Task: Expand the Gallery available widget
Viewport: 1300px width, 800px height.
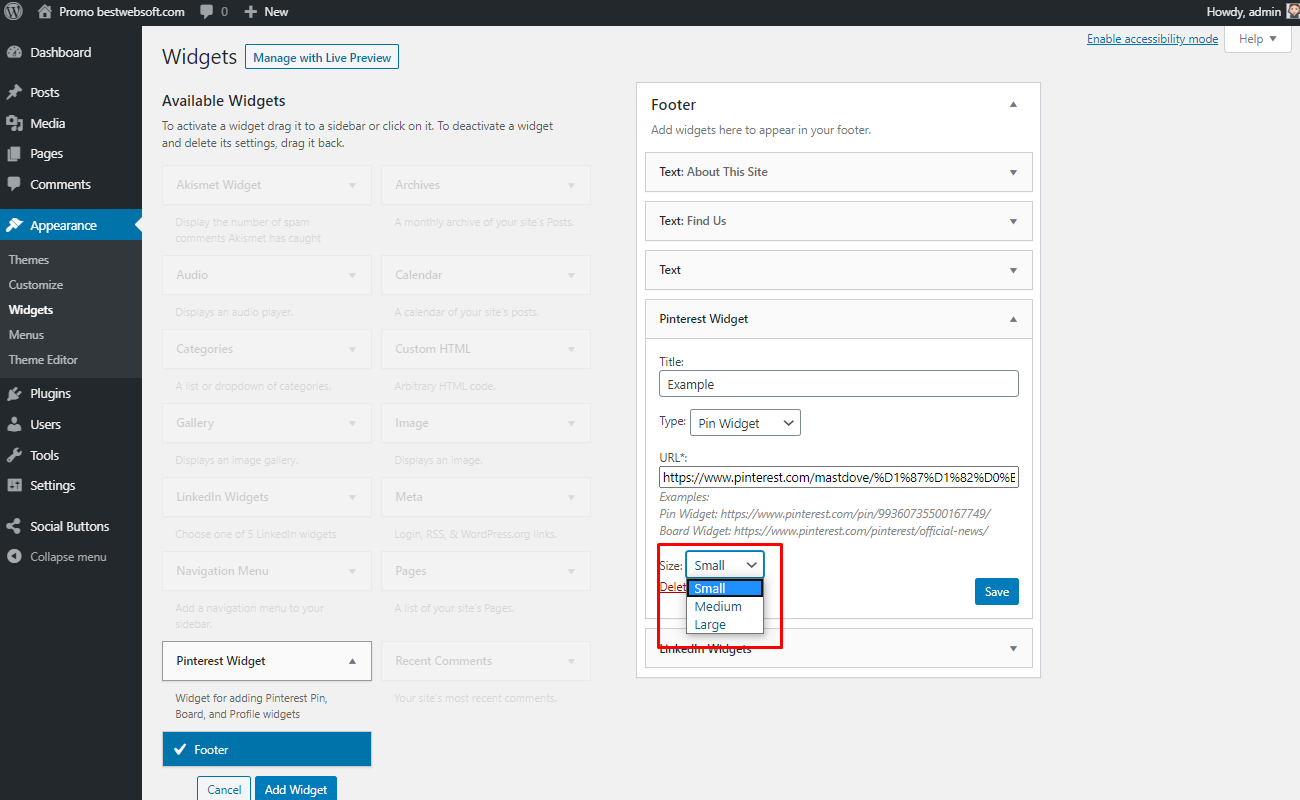Action: tap(352, 423)
